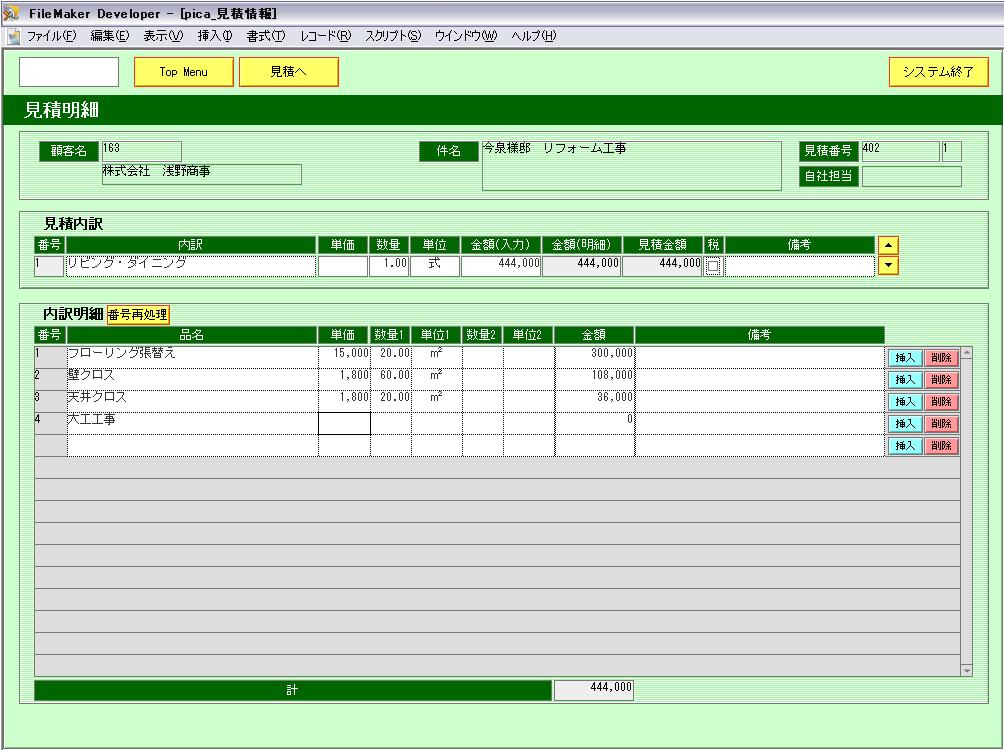
Task: Click the 数量1 cell showing 60.00
Action: [391, 379]
